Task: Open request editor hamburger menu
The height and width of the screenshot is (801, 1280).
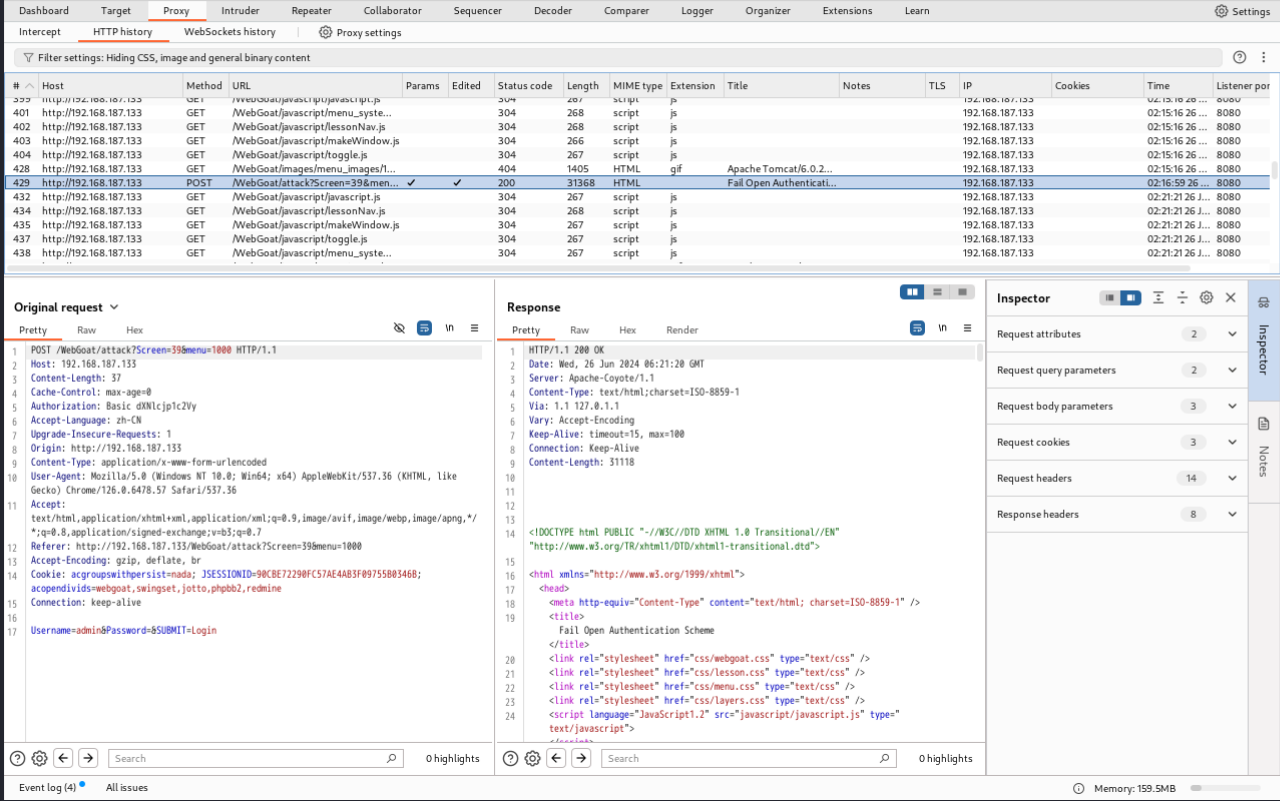Action: [475, 328]
